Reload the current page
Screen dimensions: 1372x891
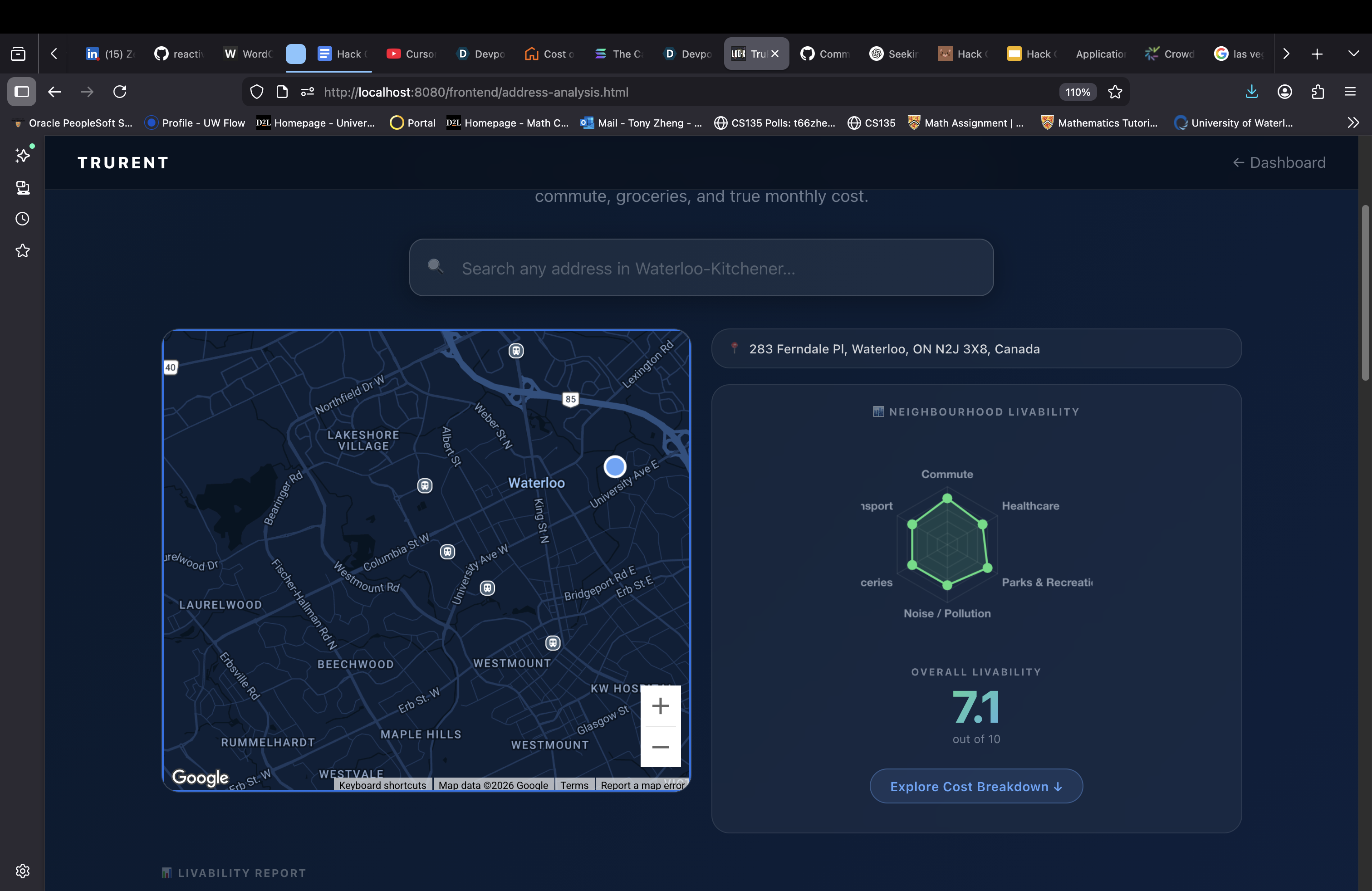click(x=120, y=92)
